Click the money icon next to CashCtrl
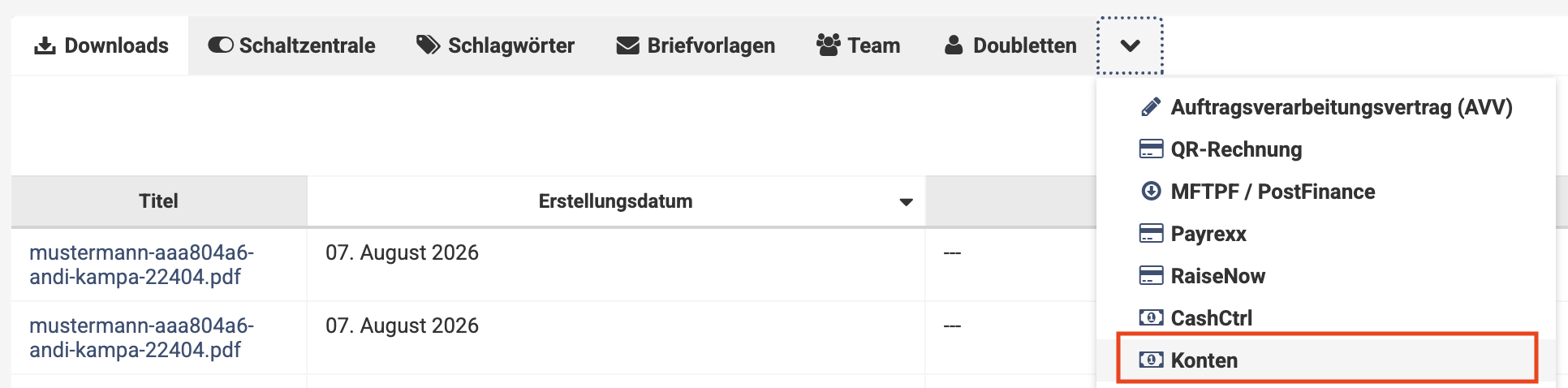This screenshot has width=1568, height=388. (x=1151, y=318)
